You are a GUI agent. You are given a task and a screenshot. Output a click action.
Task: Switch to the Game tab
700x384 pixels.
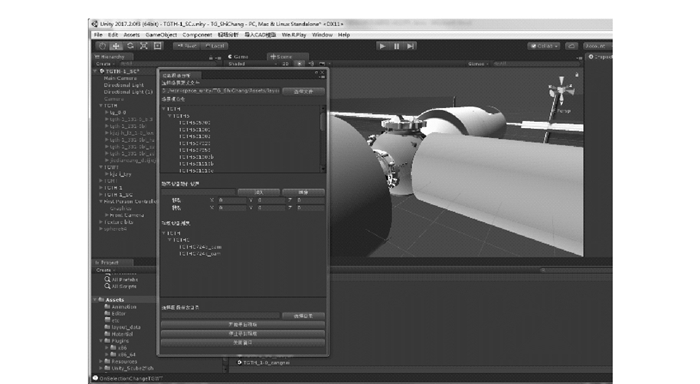point(238,57)
